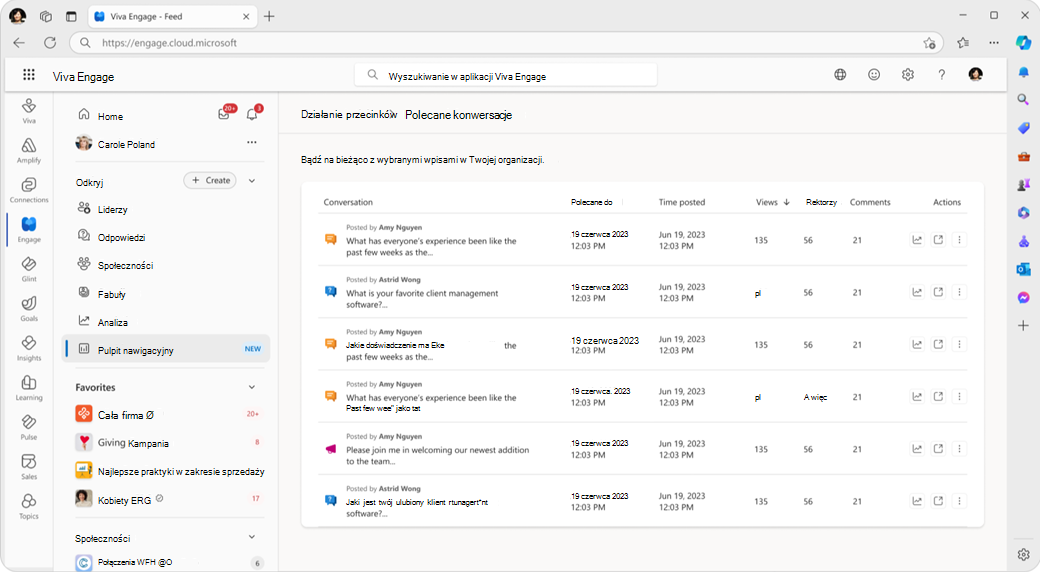This screenshot has height=572, width=1040.
Task: Add a new tool with sidebar plus icon
Action: pyautogui.click(x=1023, y=326)
